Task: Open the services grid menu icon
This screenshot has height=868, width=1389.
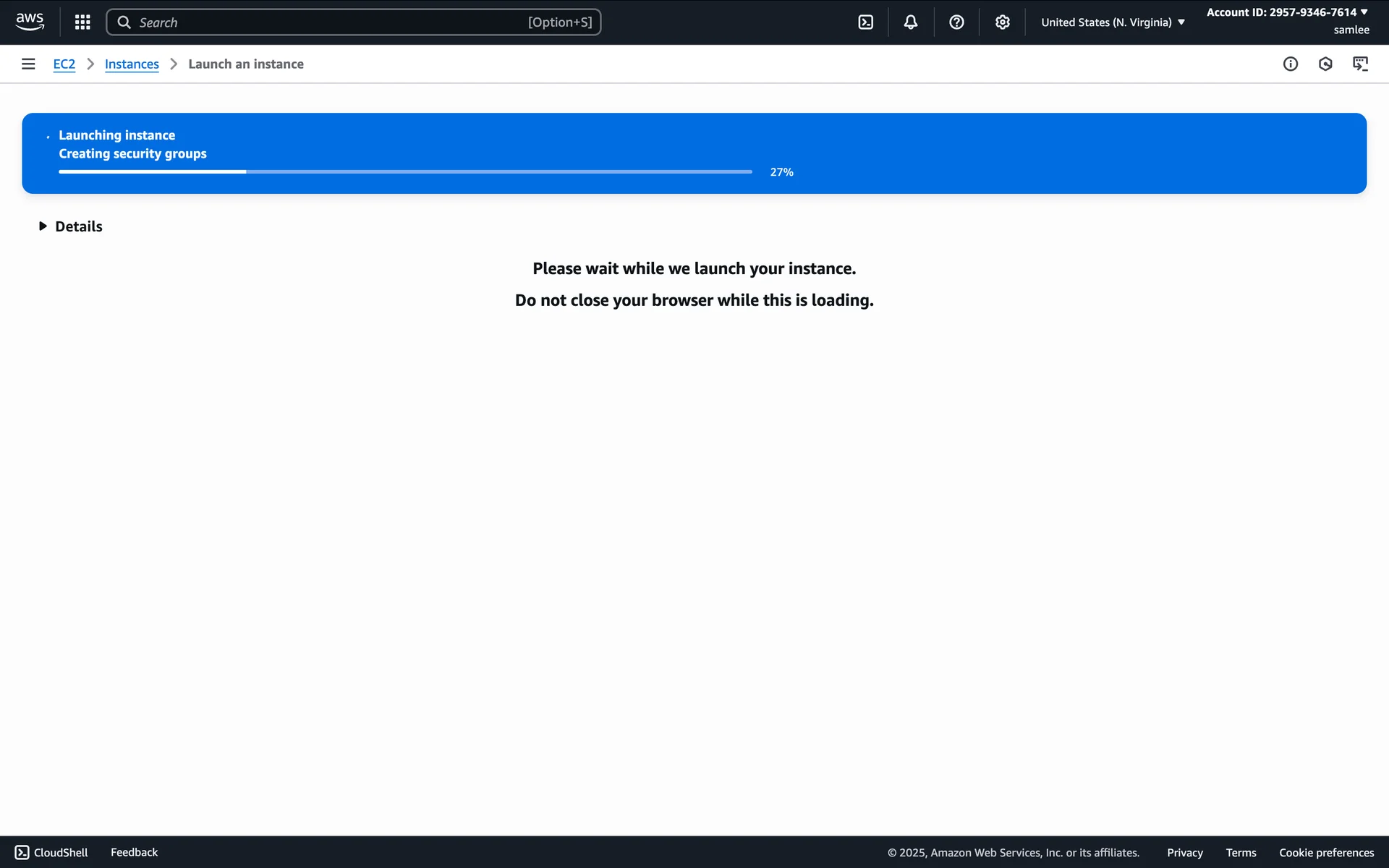Action: pyautogui.click(x=82, y=22)
